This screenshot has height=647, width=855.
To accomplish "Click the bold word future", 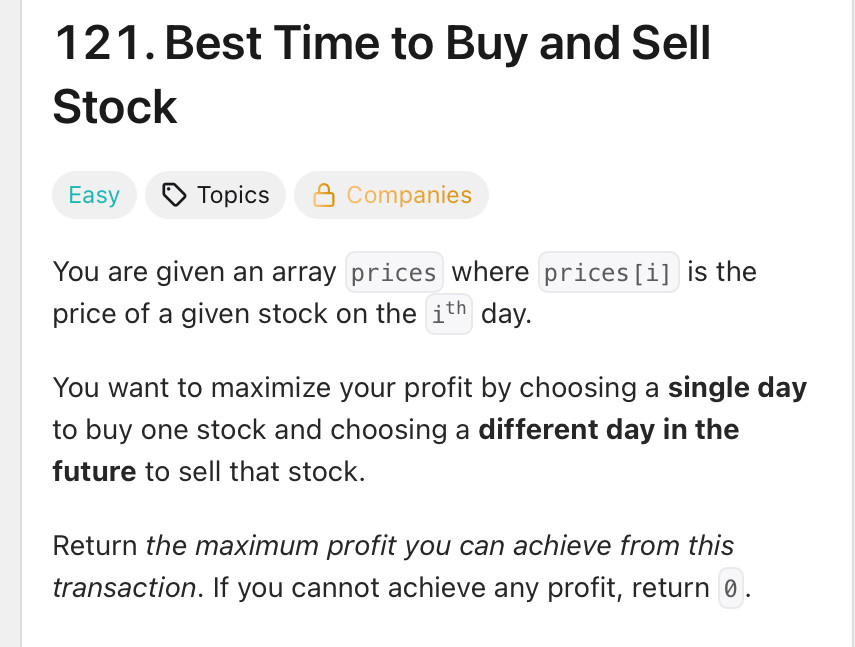I will tap(94, 471).
